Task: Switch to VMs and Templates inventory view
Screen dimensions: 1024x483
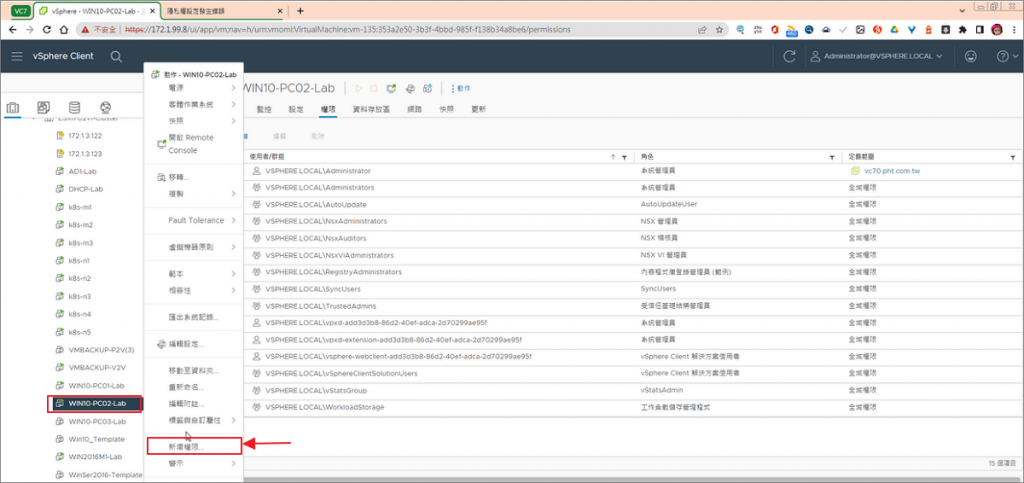Action: tap(44, 108)
